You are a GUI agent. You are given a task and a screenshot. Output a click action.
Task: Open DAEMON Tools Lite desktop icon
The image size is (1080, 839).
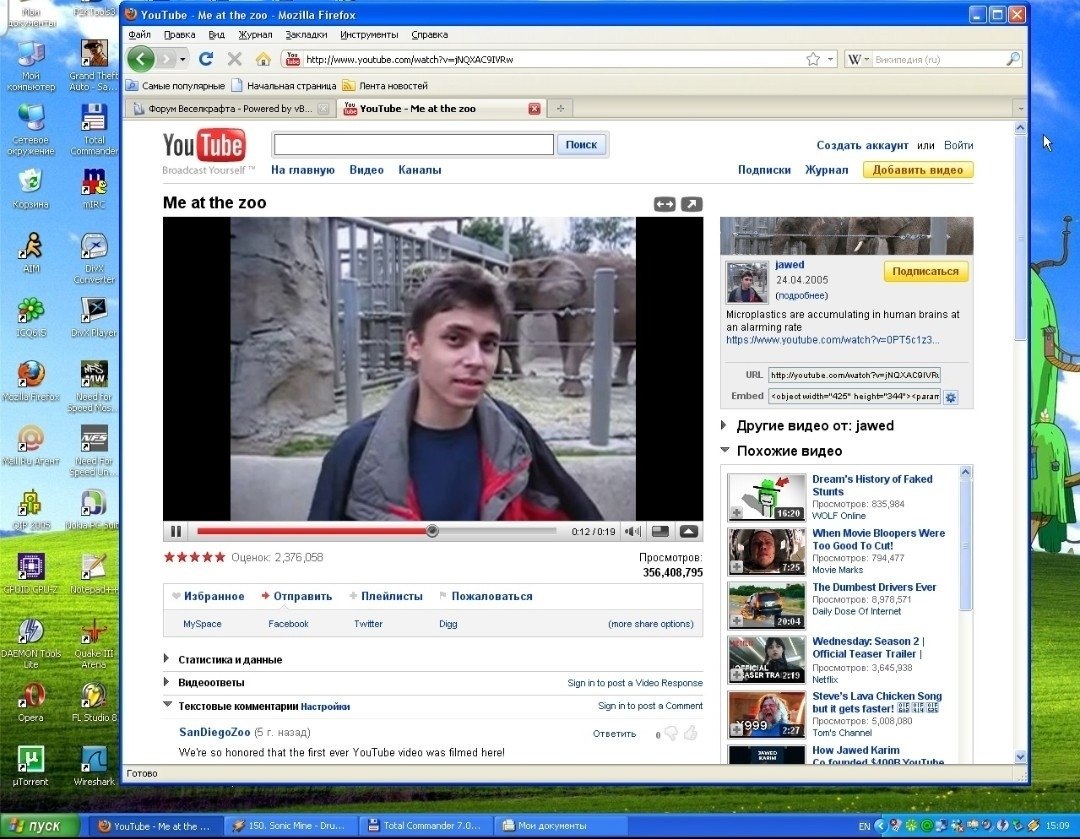pos(31,643)
